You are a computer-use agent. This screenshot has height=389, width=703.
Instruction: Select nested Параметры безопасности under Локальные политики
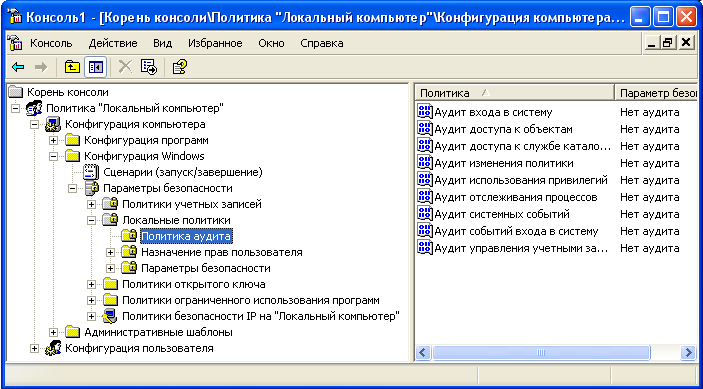click(206, 268)
